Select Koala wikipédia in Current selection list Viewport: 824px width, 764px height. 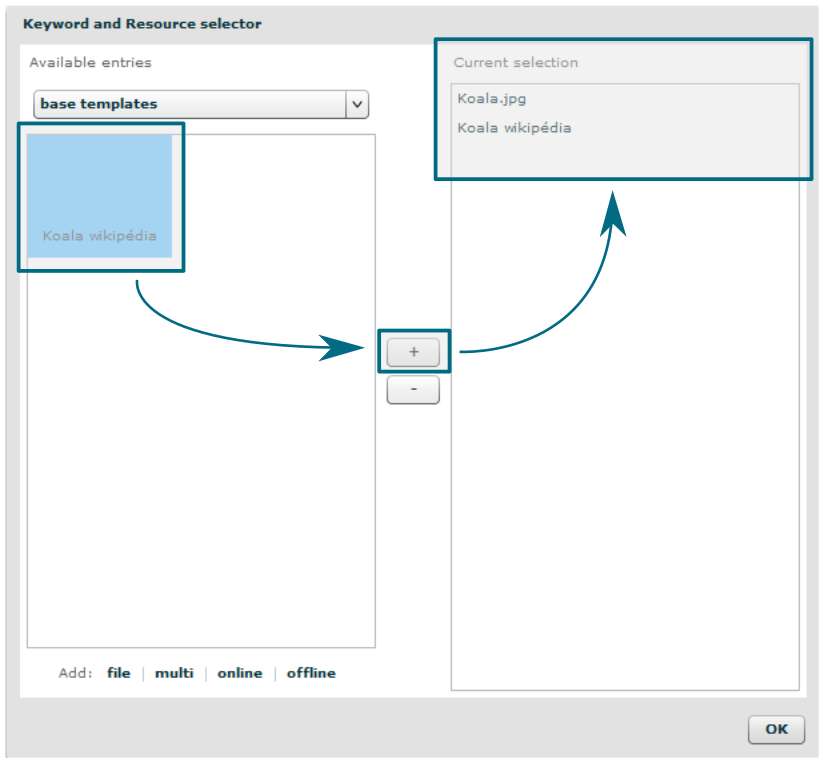click(514, 127)
